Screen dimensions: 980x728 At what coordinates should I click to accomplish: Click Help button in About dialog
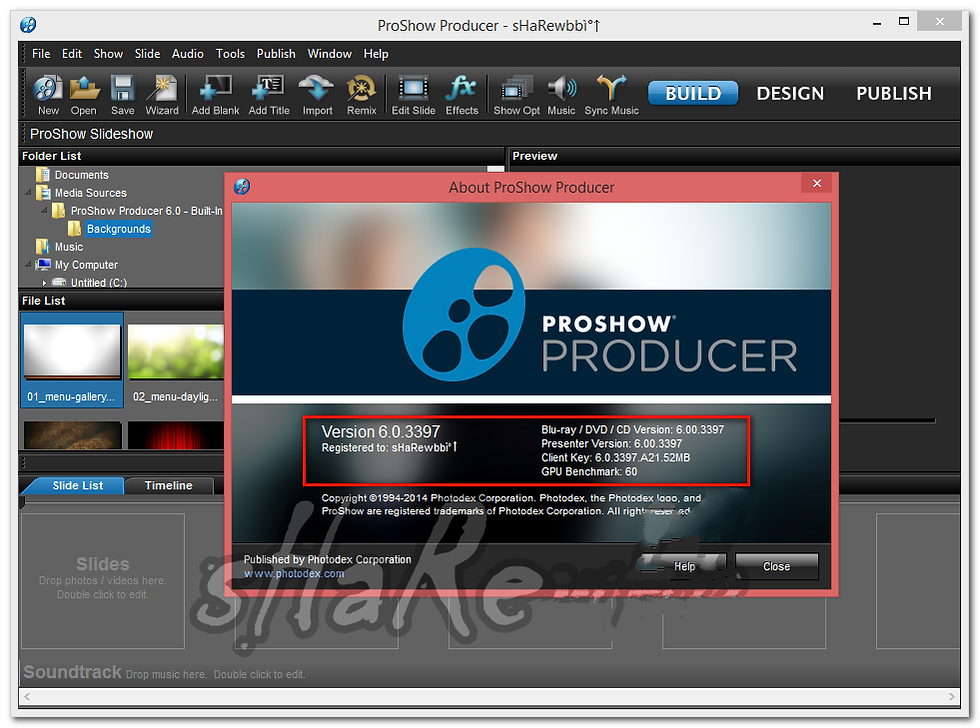684,566
